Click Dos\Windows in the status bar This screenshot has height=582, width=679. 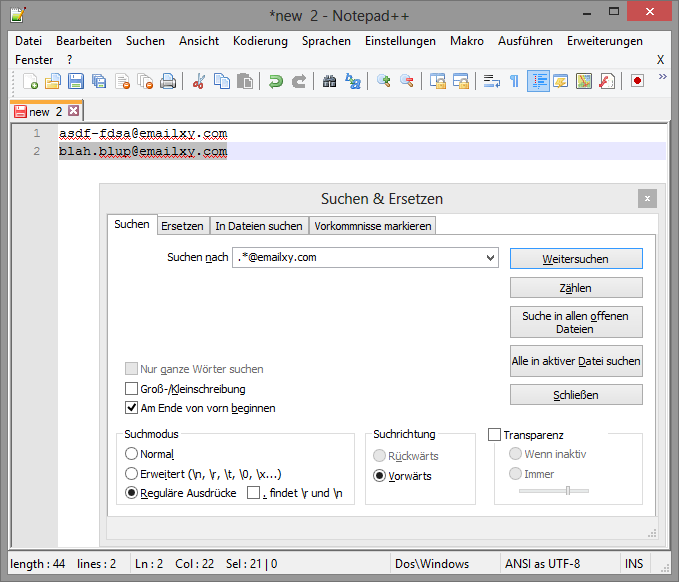(432, 563)
